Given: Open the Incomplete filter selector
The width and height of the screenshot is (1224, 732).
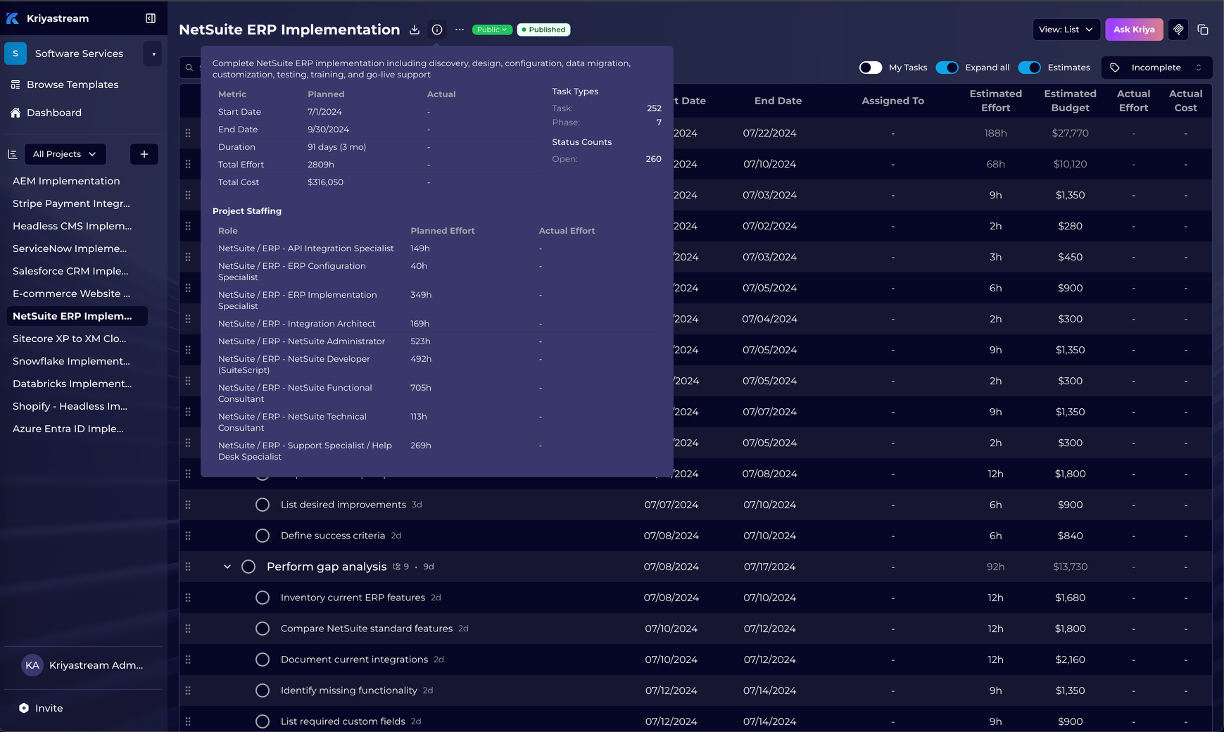Looking at the screenshot, I should click(1156, 67).
